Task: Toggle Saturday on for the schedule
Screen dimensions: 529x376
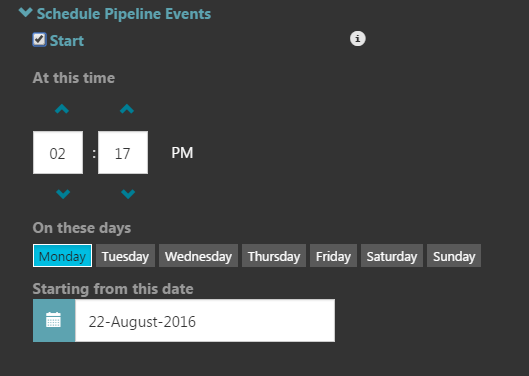Action: coord(392,256)
